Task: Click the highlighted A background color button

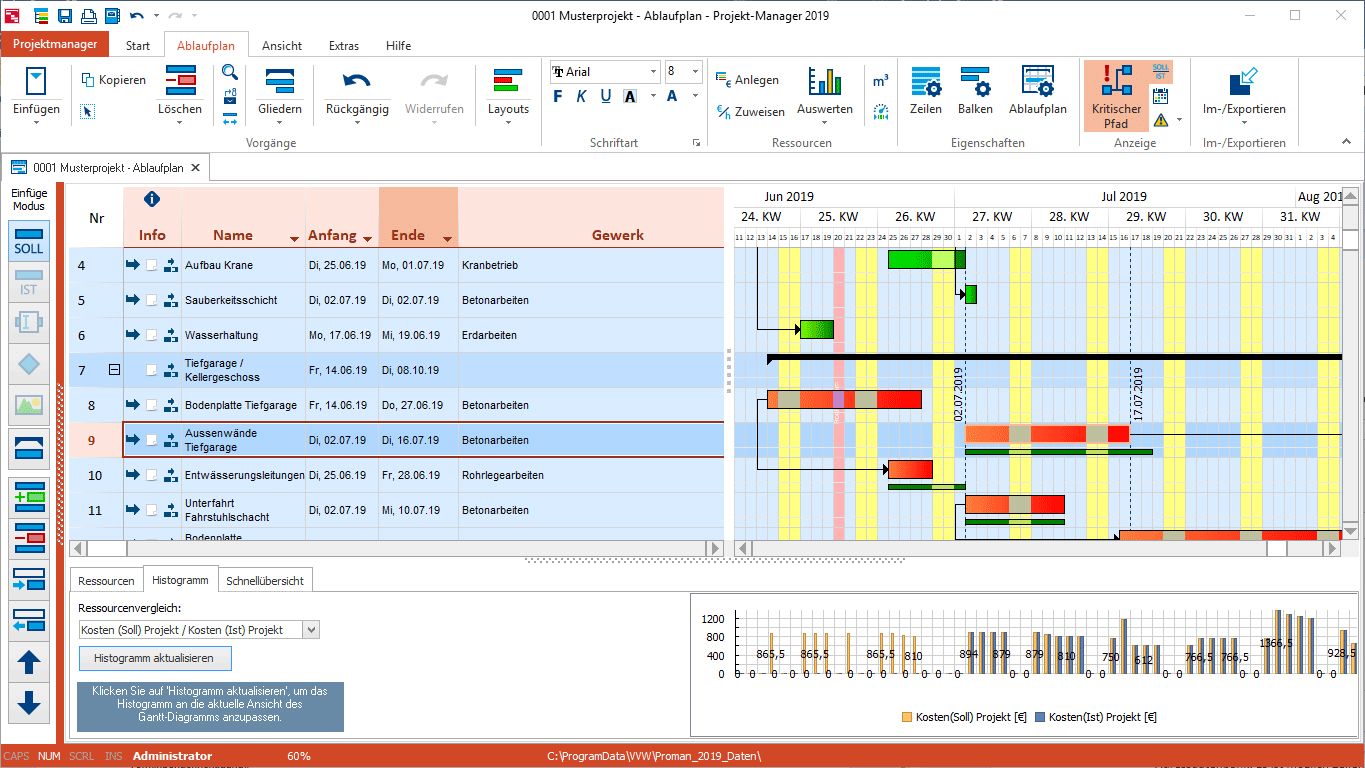Action: click(x=630, y=96)
